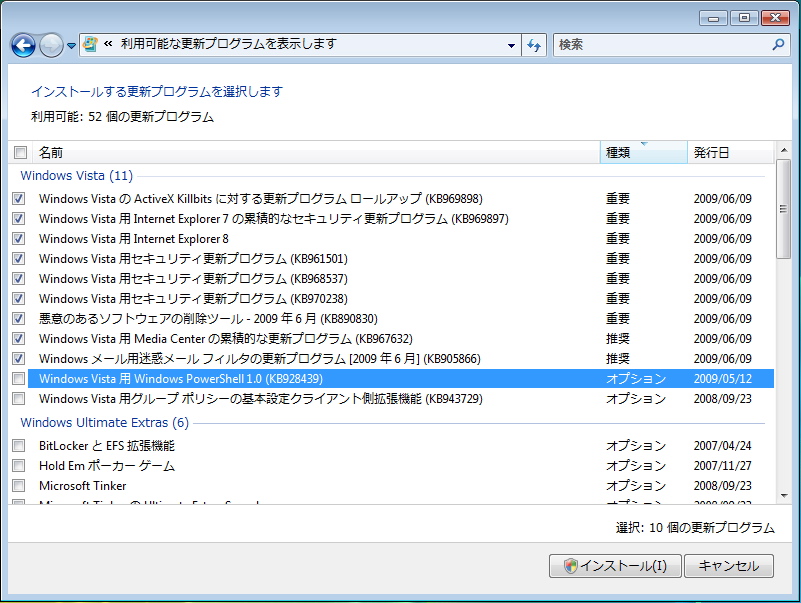Select the Hold Em ポーカー ゲーム name
This screenshot has width=801, height=603.
(107, 466)
